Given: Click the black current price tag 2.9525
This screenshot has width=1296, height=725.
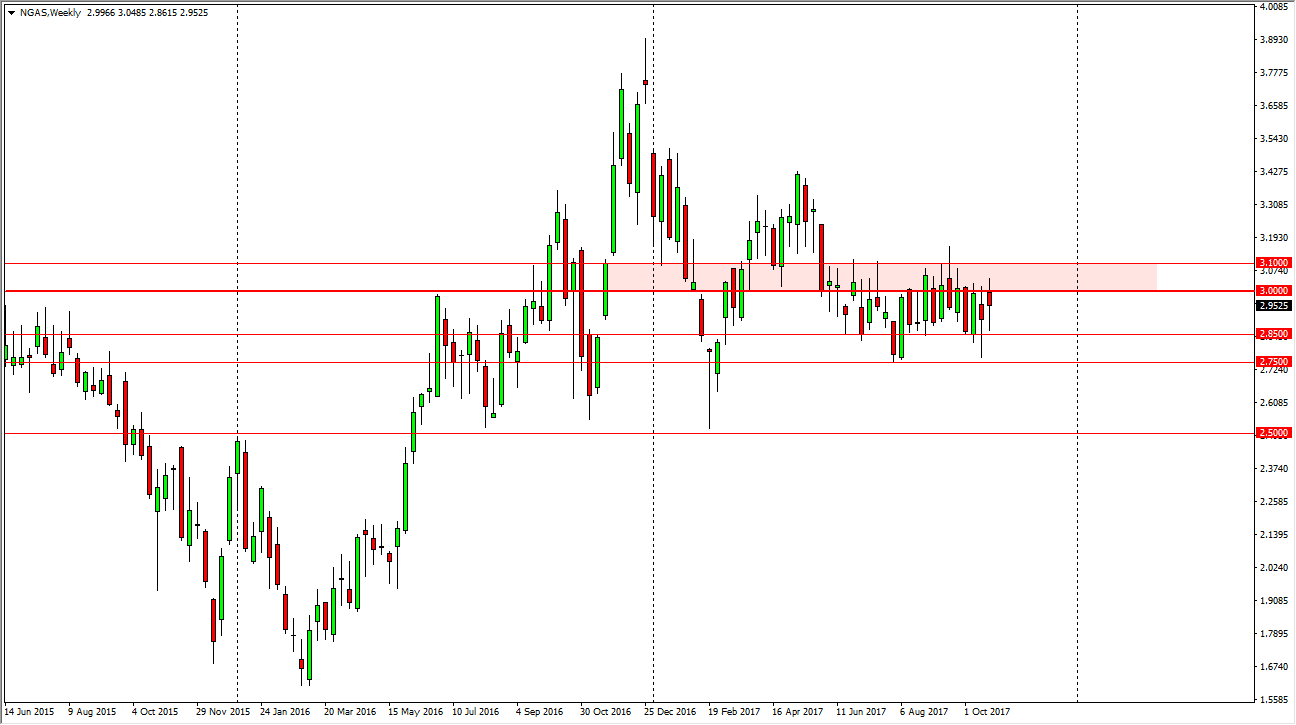Looking at the screenshot, I should pos(1275,306).
